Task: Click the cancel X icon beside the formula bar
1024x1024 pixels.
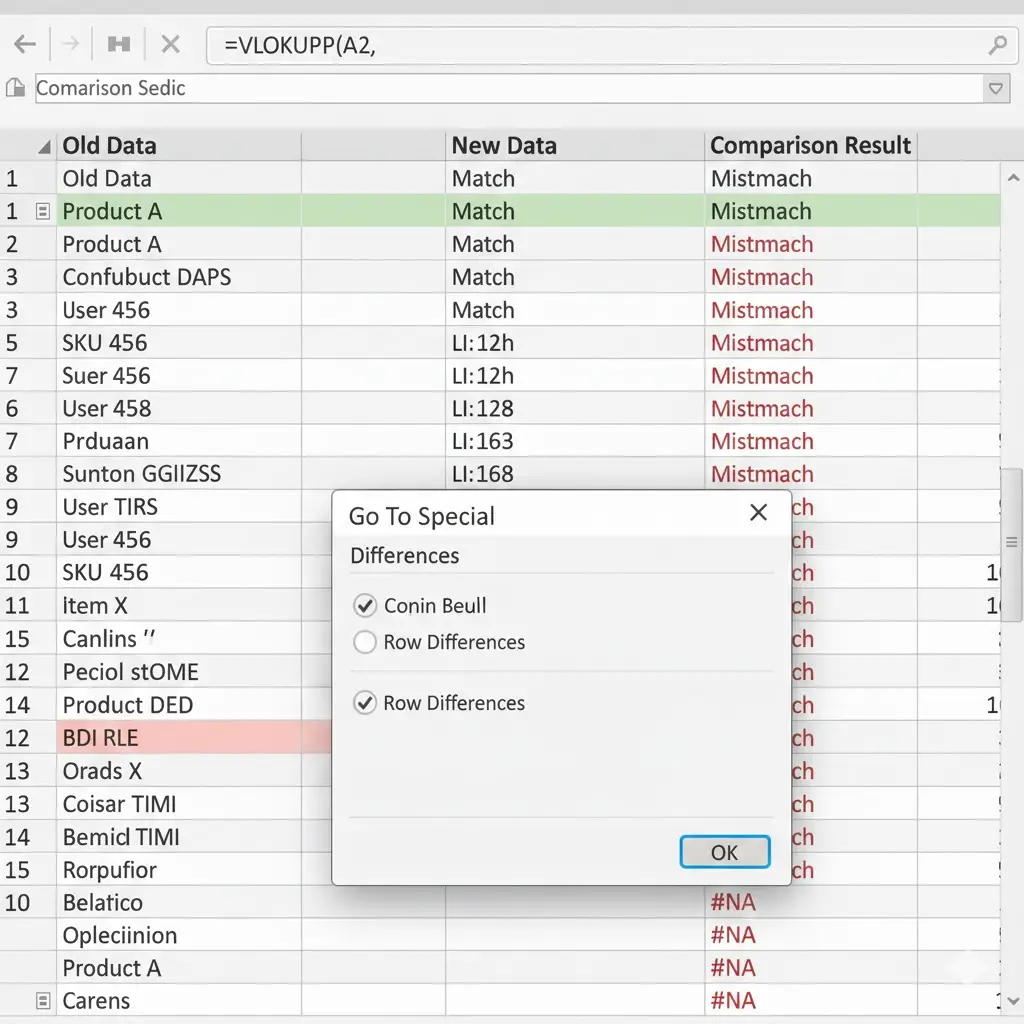Action: coord(171,45)
